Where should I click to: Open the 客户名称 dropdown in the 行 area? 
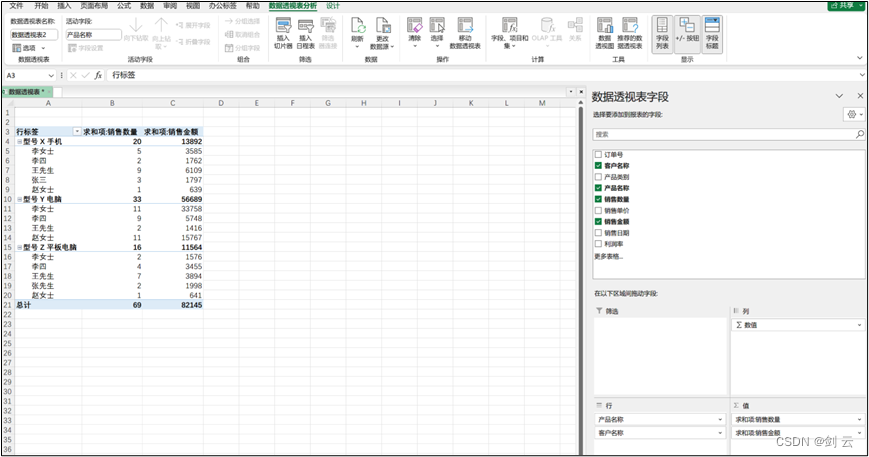pyautogui.click(x=720, y=433)
